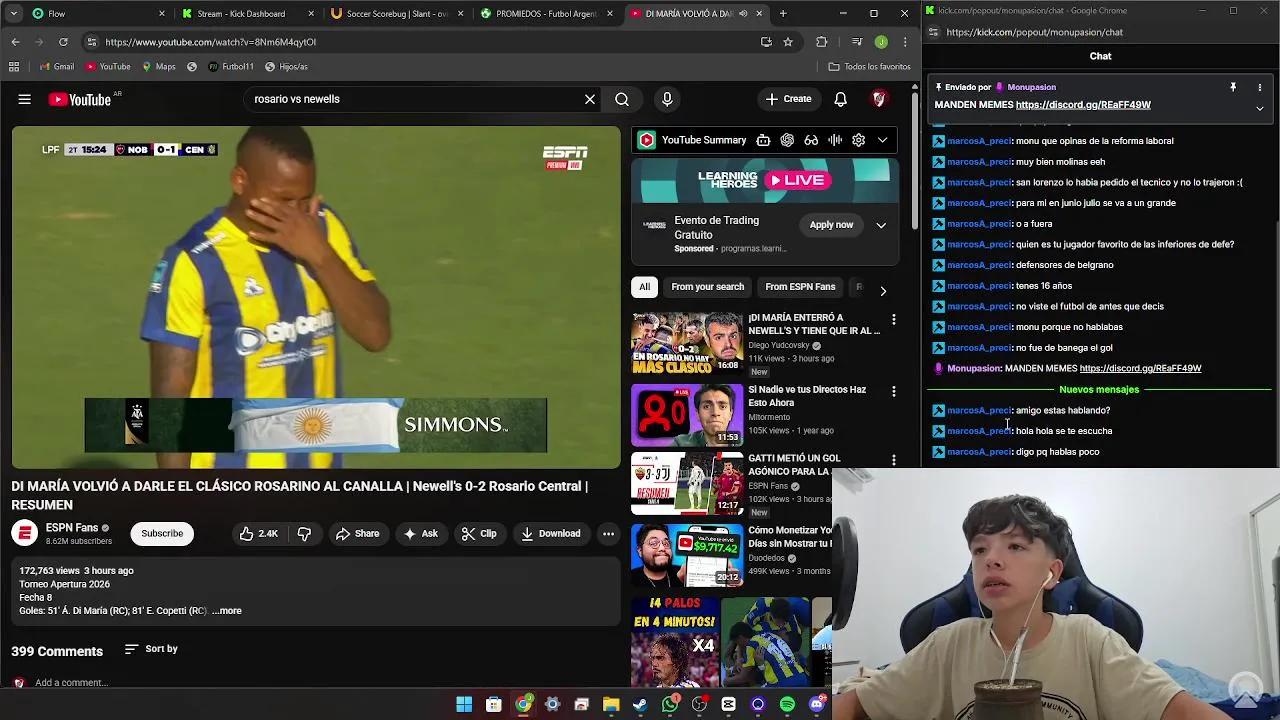This screenshot has height=720, width=1280.
Task: Open the Windows Start menu
Action: click(464, 705)
